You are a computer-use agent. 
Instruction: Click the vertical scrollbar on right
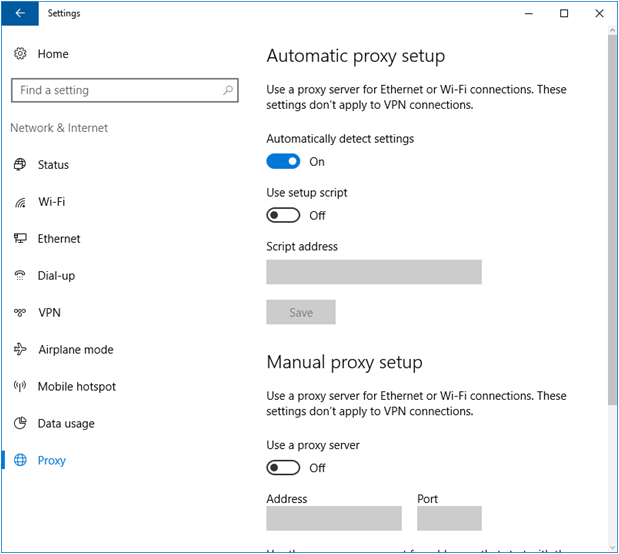pyautogui.click(x=611, y=220)
